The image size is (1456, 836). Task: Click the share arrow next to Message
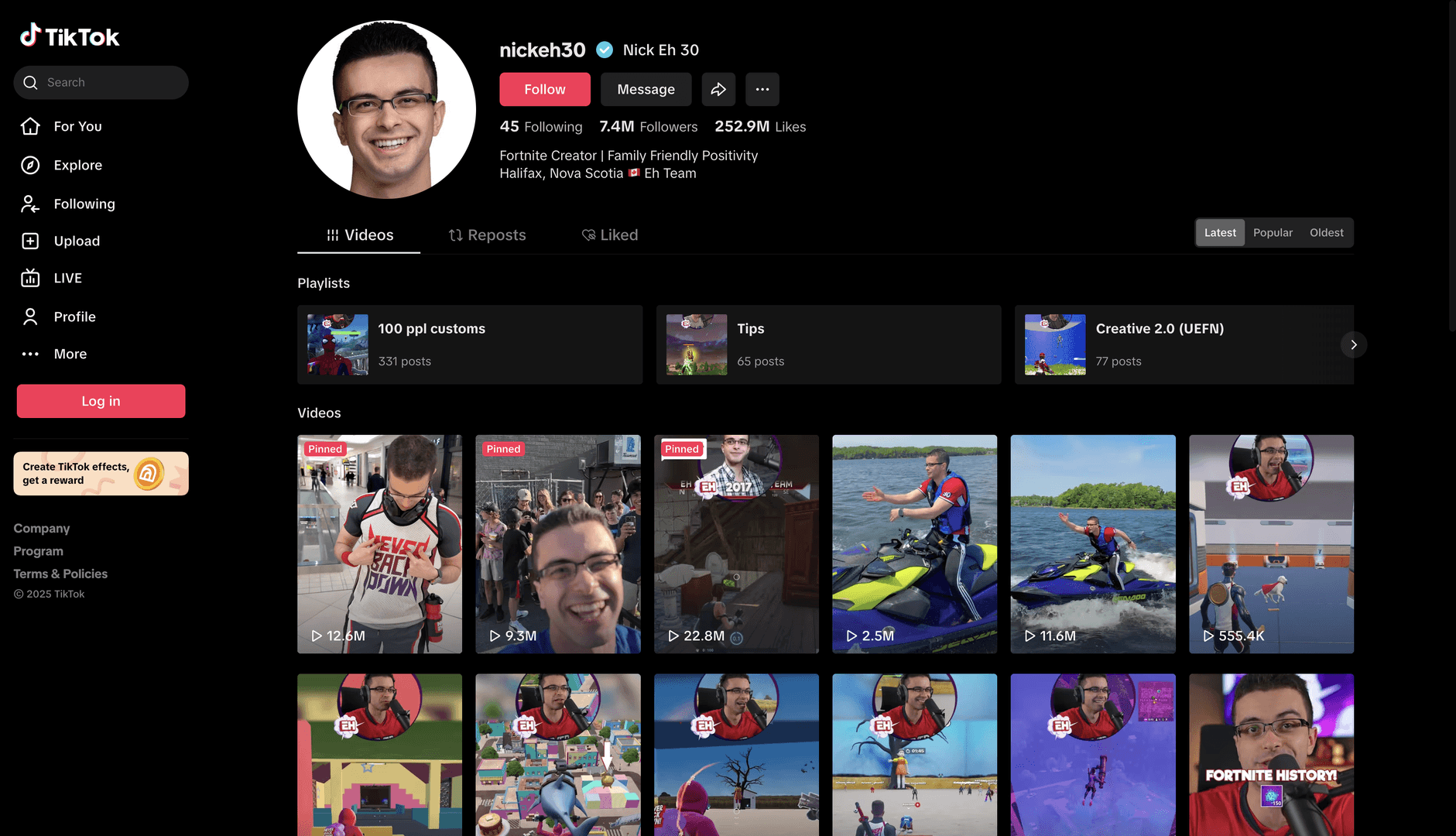[718, 89]
